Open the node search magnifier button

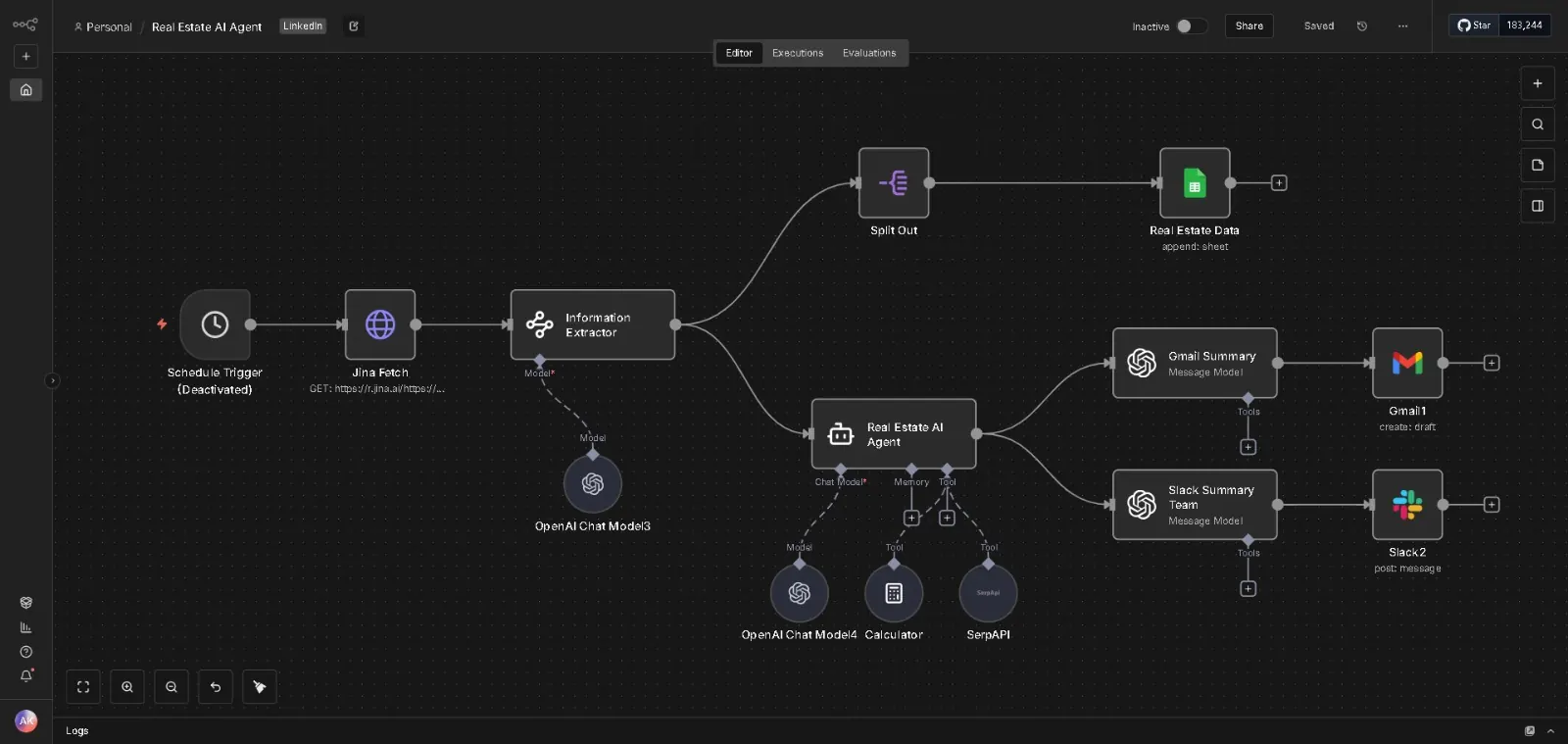[x=1538, y=124]
